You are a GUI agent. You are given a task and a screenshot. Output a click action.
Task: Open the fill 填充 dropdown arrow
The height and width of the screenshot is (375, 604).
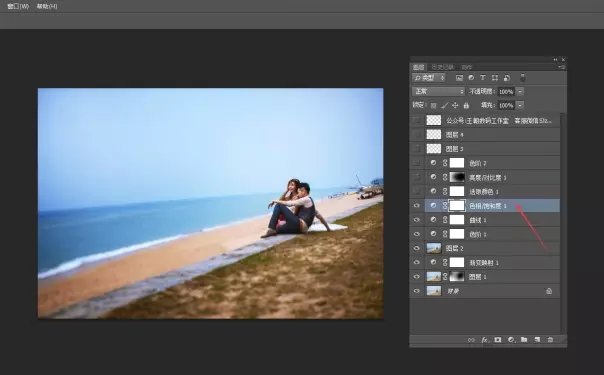coord(520,105)
